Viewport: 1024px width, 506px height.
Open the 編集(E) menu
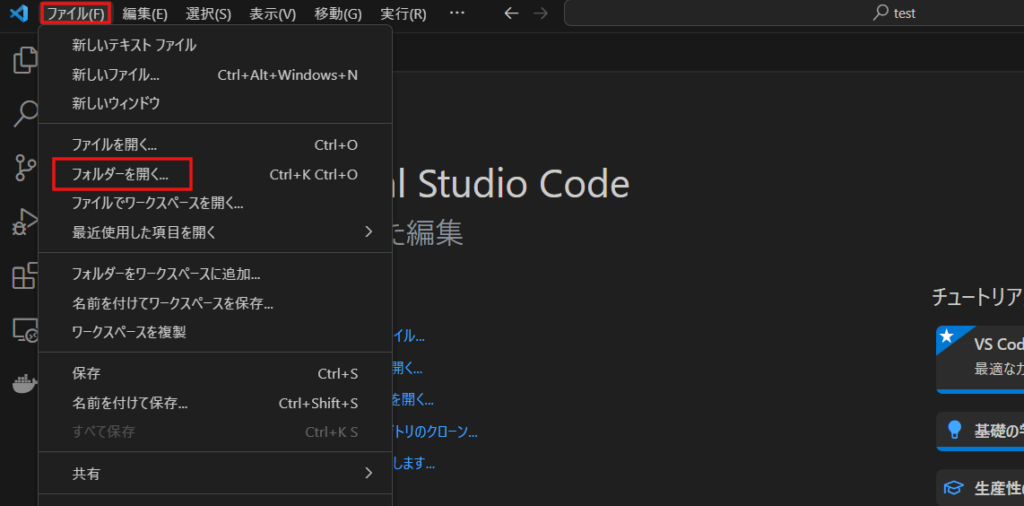[x=145, y=14]
